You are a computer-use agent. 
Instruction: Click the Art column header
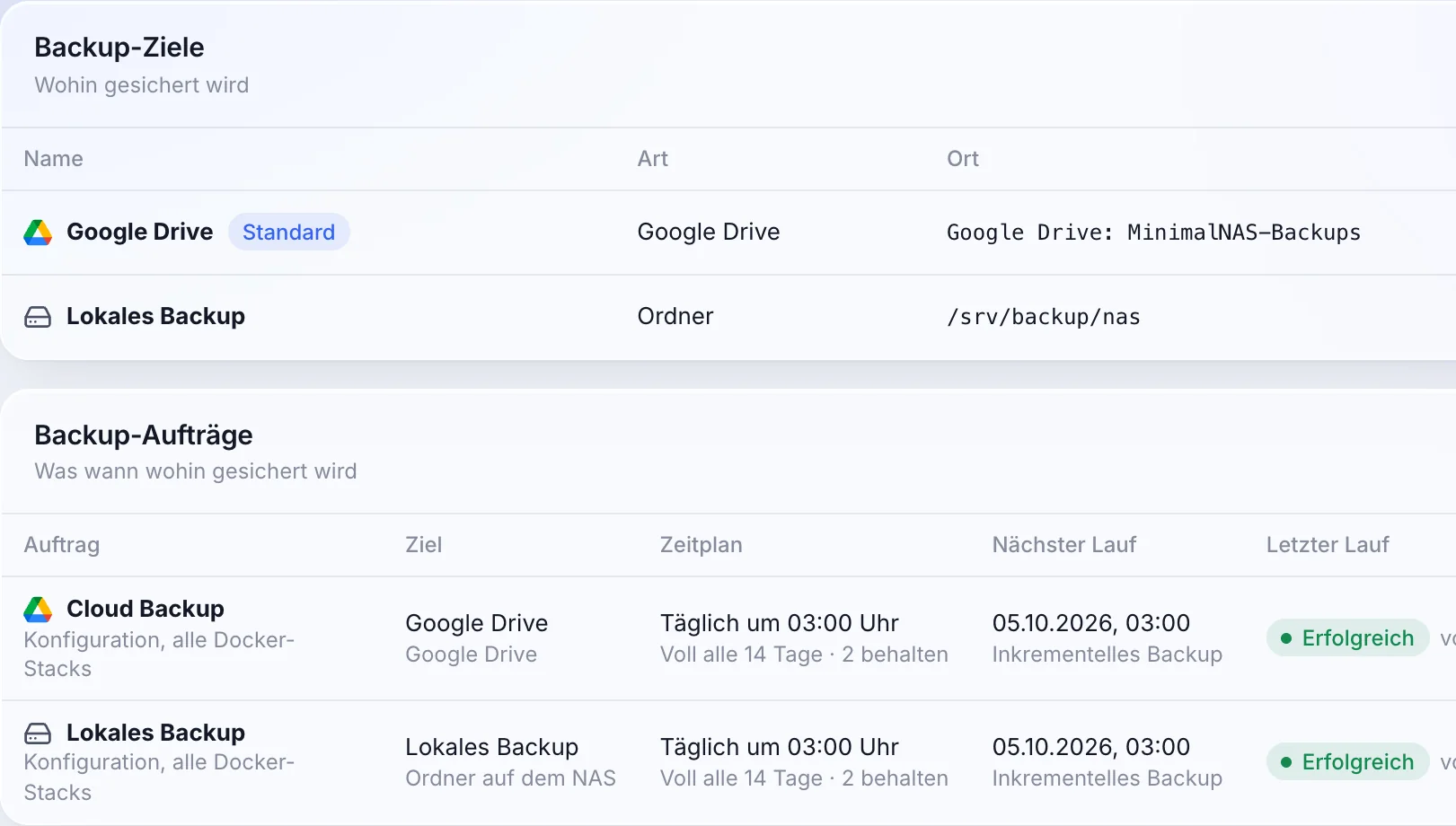[653, 159]
